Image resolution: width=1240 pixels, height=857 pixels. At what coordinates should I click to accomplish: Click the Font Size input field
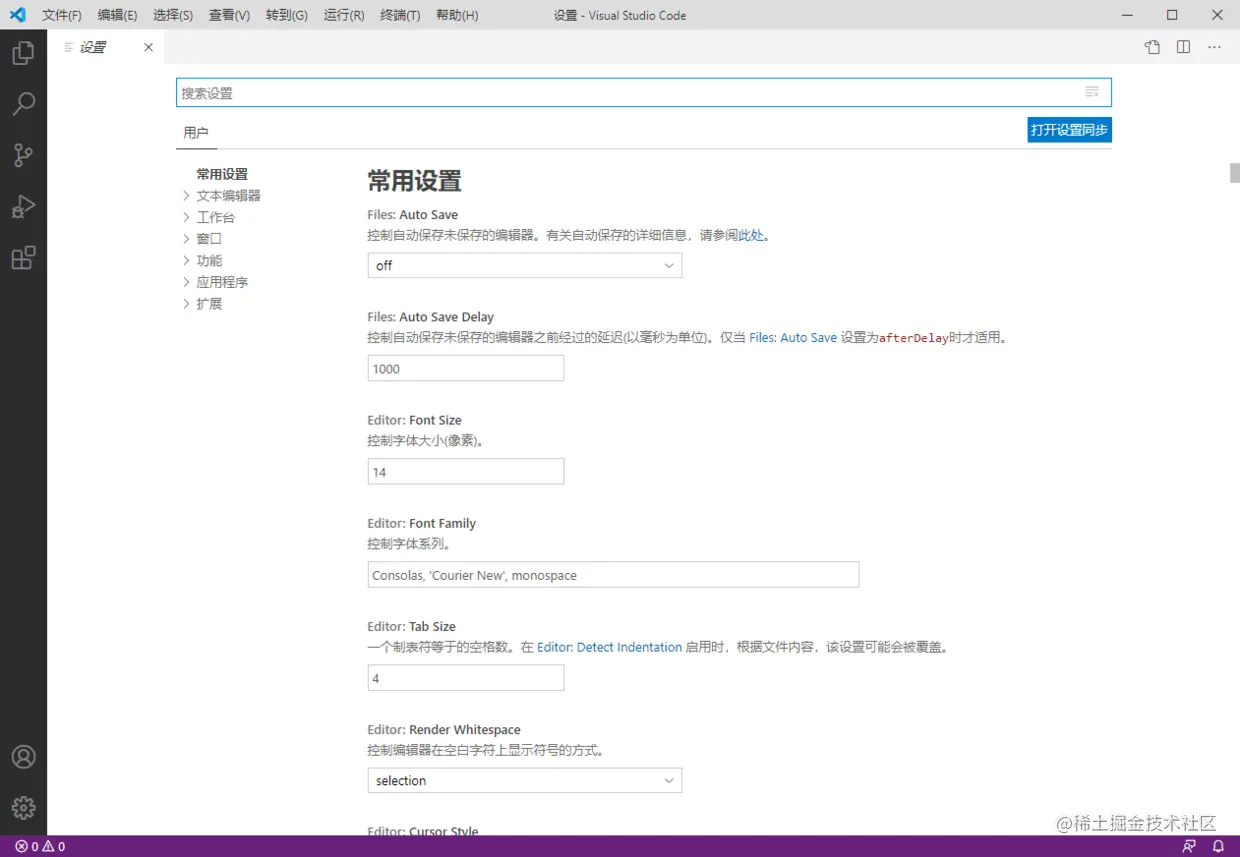pos(466,471)
